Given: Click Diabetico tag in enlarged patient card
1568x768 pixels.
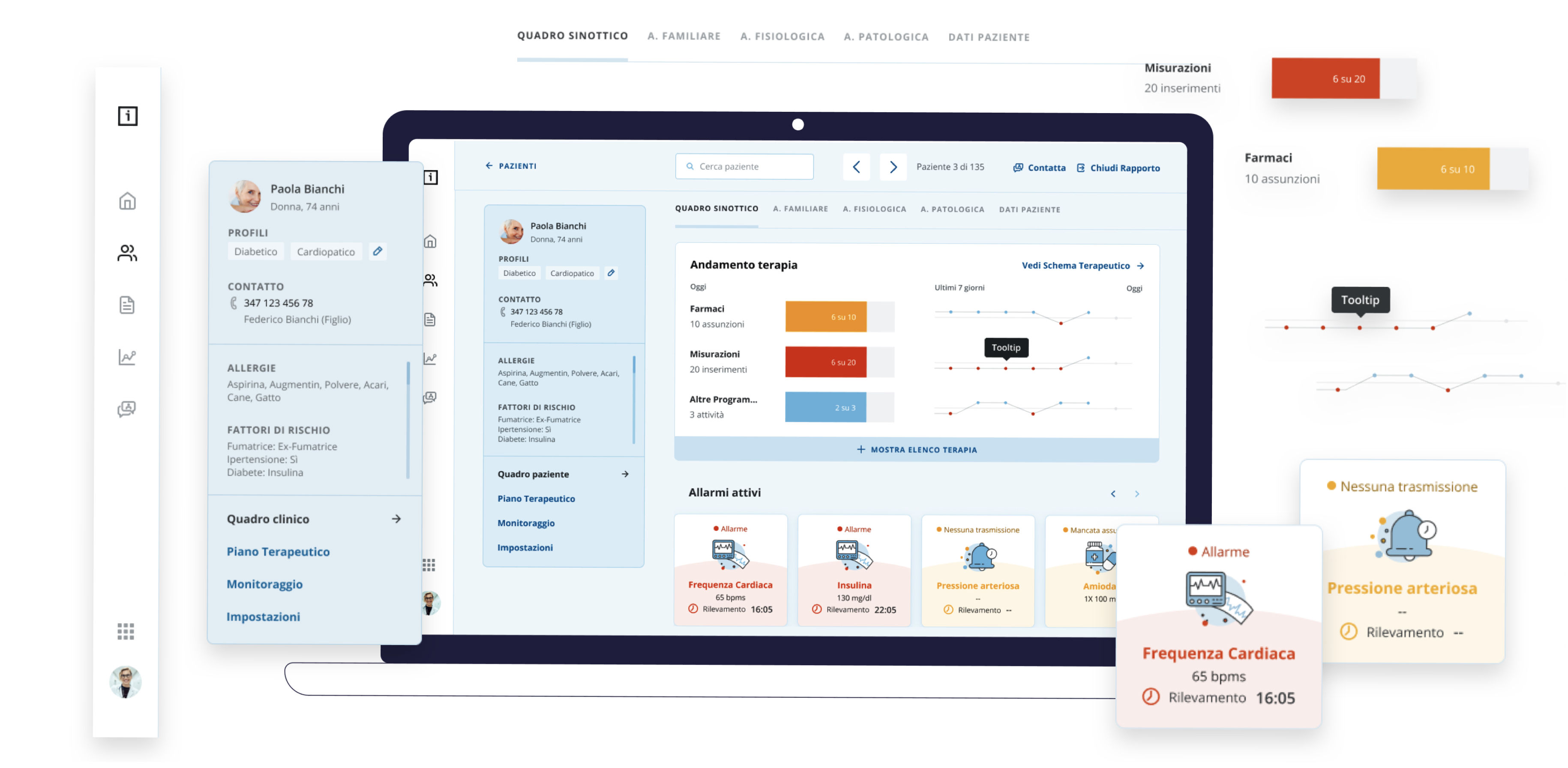Looking at the screenshot, I should (256, 251).
